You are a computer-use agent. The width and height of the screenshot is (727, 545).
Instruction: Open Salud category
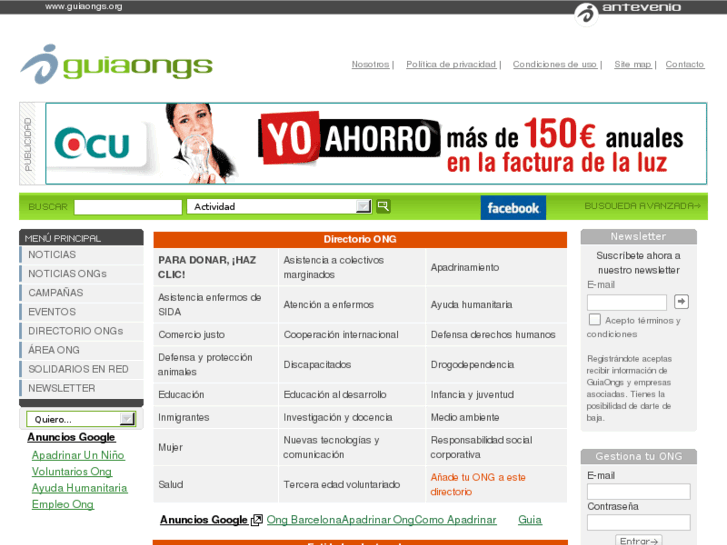point(171,484)
